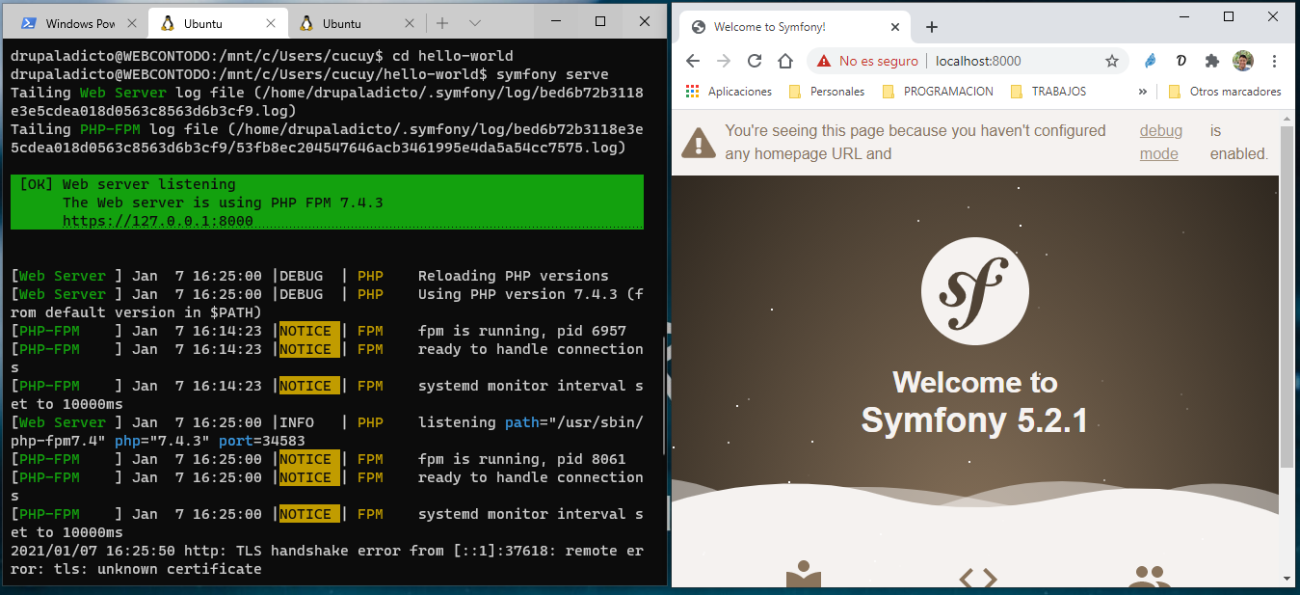Reload the localhost page
1300x595 pixels.
(x=755, y=61)
